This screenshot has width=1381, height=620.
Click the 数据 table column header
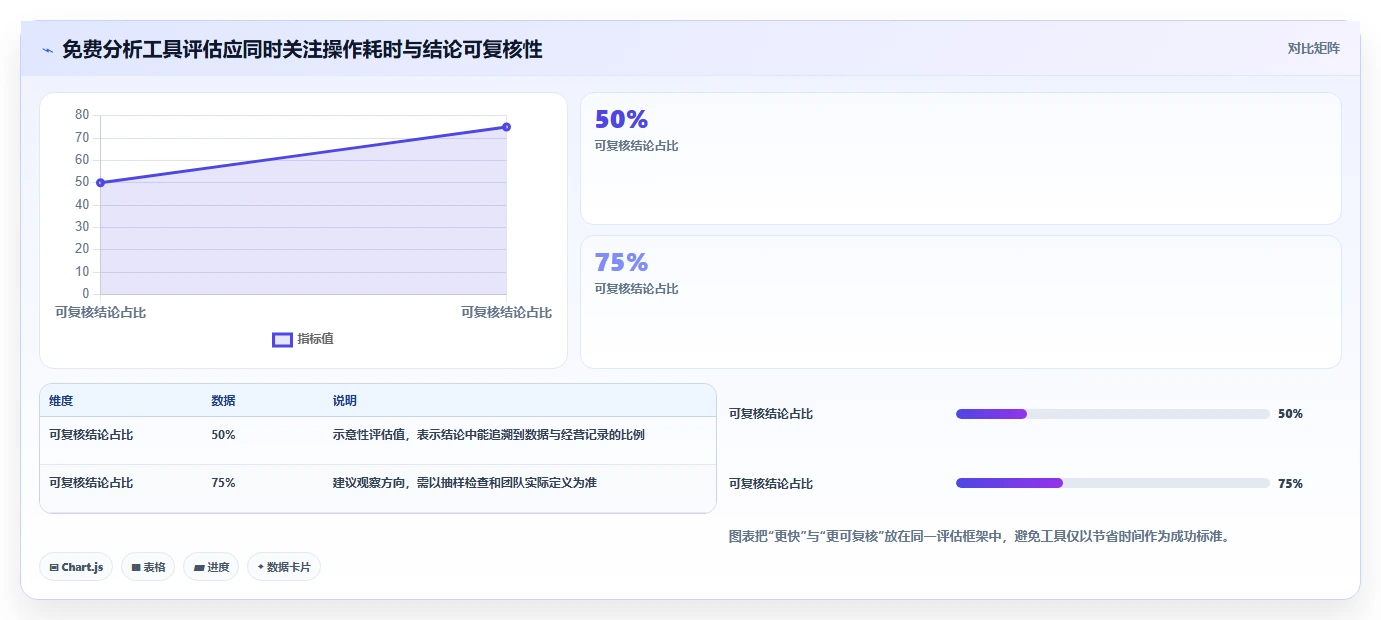223,401
